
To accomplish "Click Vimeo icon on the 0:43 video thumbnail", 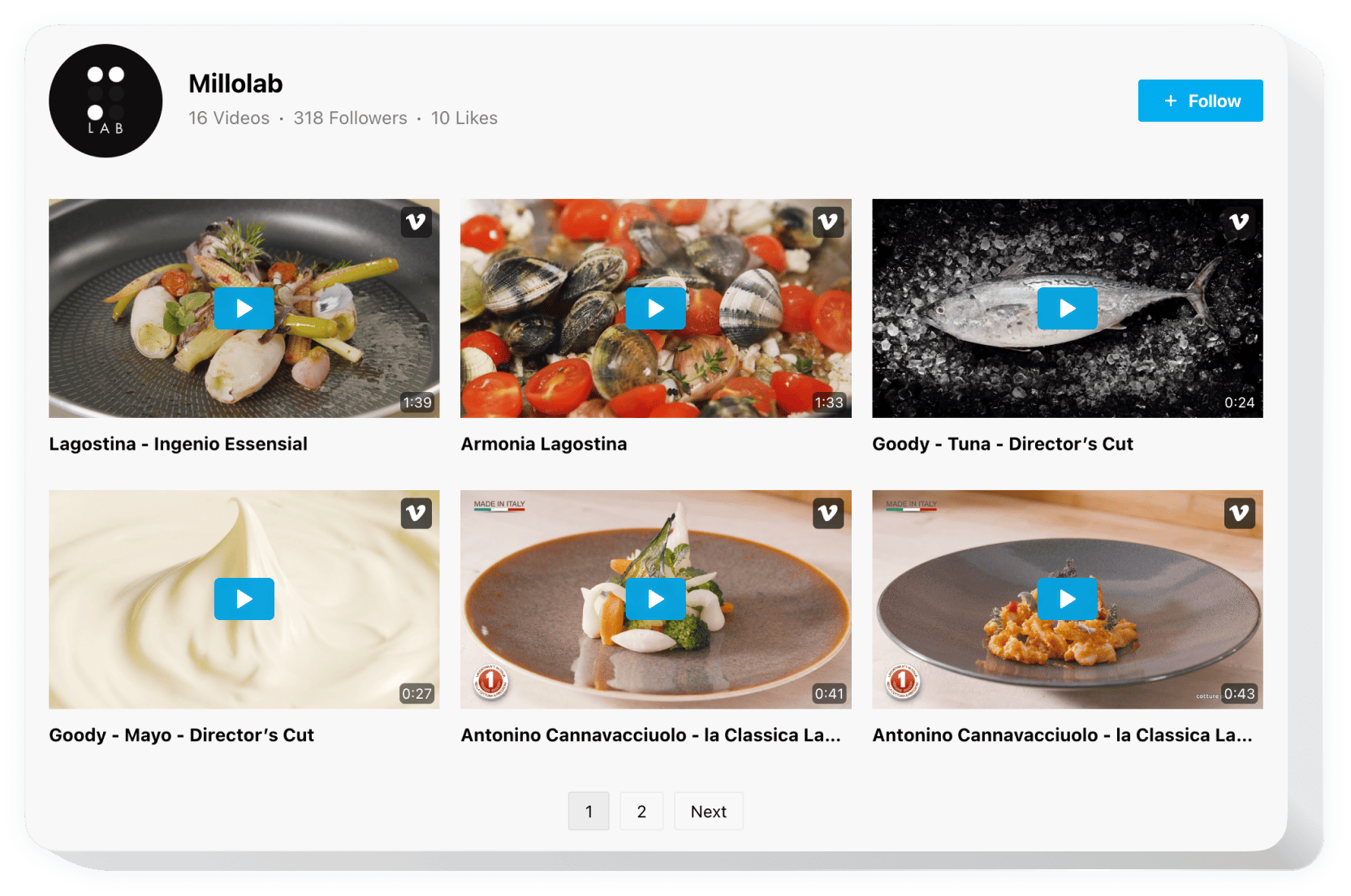I will [x=1239, y=513].
